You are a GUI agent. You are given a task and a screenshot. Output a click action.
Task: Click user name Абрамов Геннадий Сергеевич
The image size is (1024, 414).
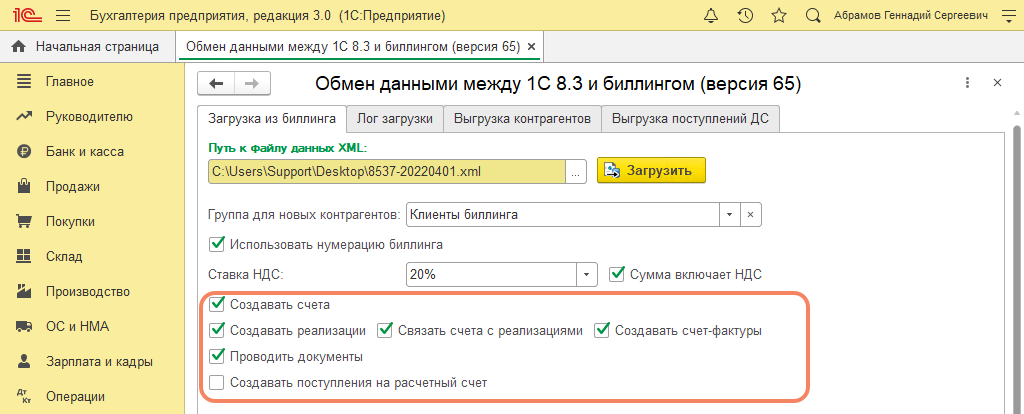point(910,15)
